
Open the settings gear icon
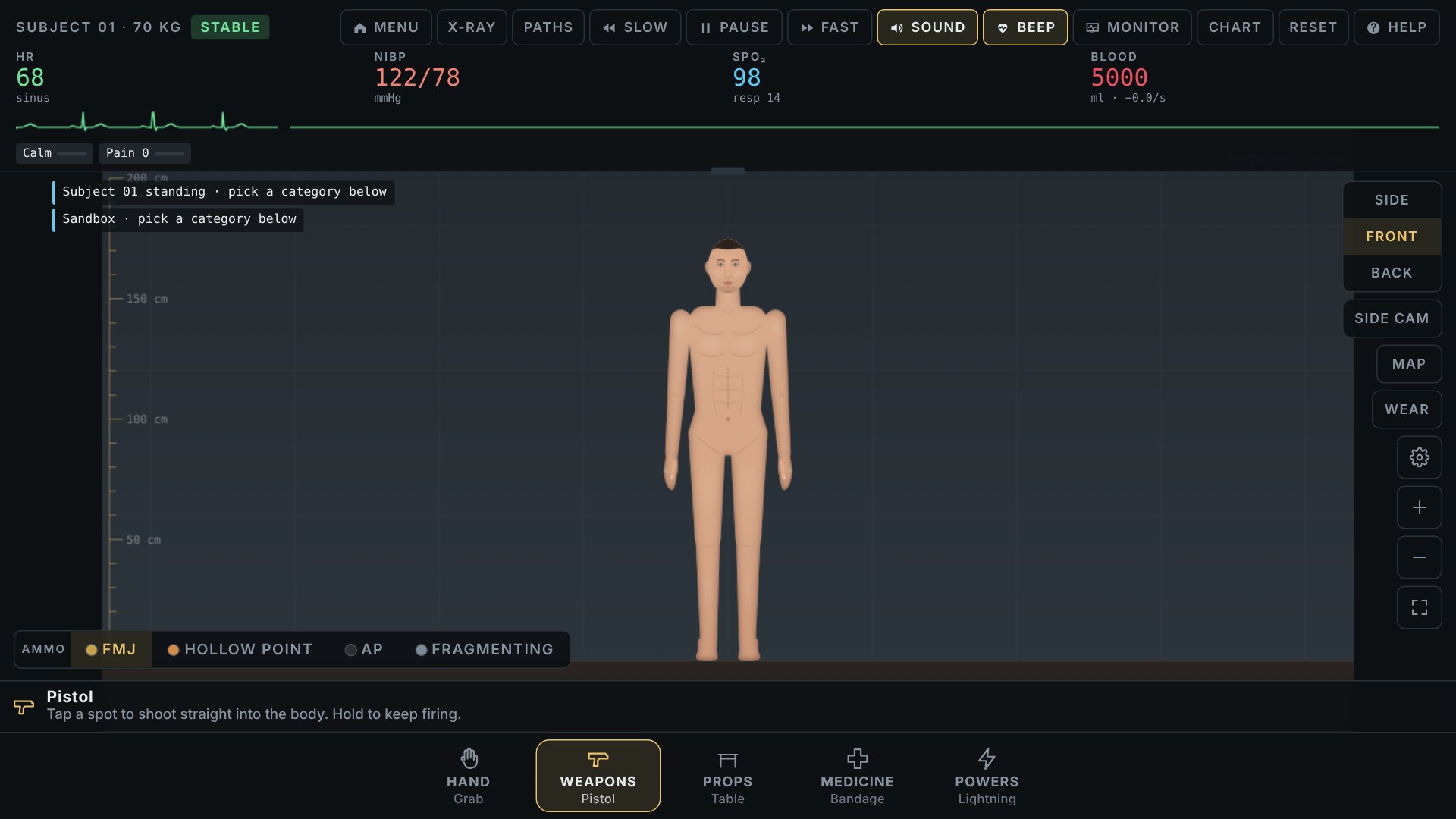[1419, 457]
